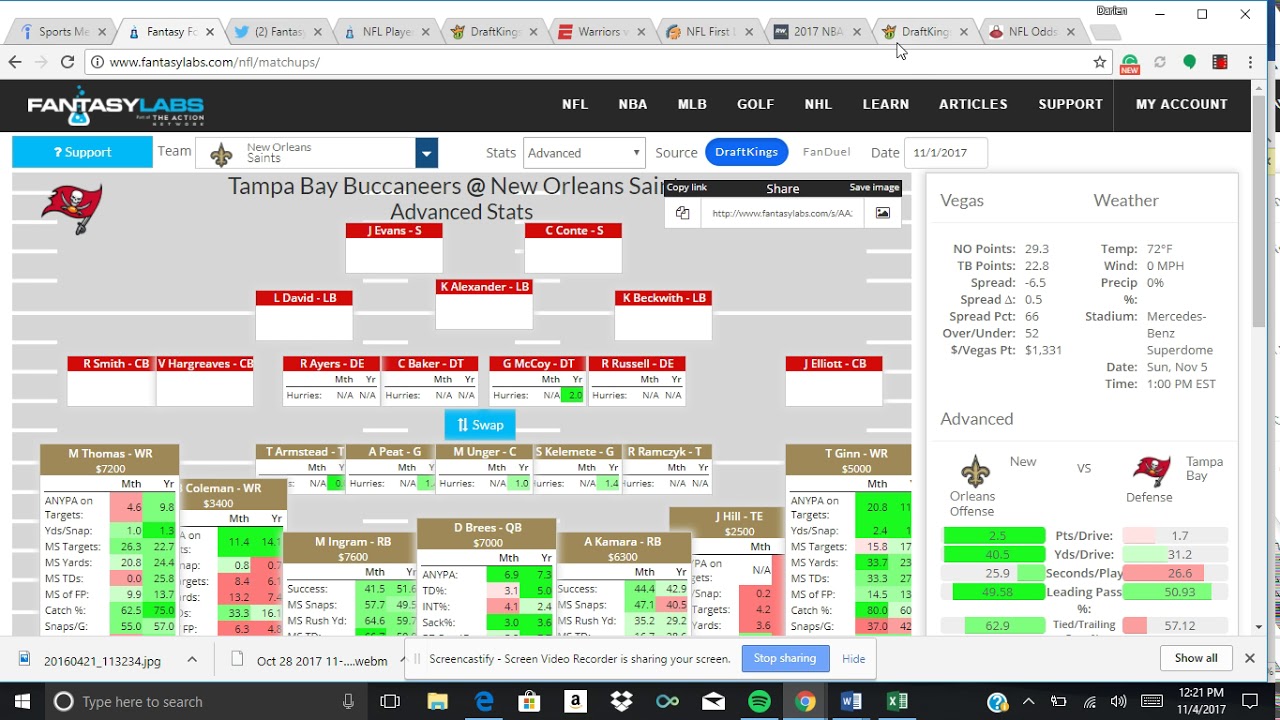This screenshot has width=1280, height=720.
Task: Open the ARTICLES menu
Action: pyautogui.click(x=973, y=104)
